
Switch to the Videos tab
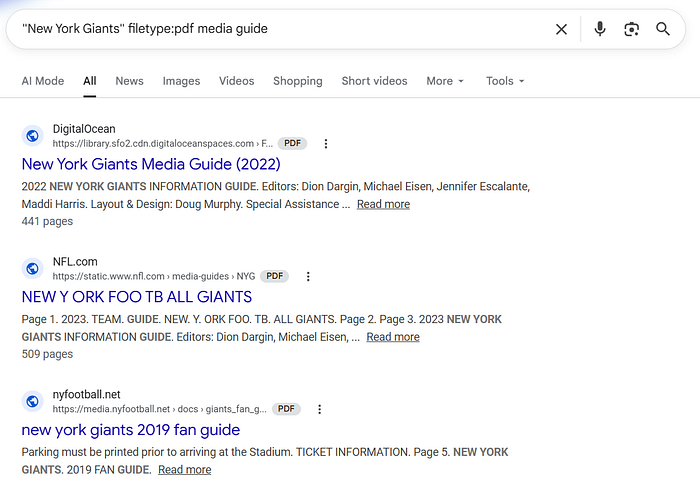click(x=237, y=81)
